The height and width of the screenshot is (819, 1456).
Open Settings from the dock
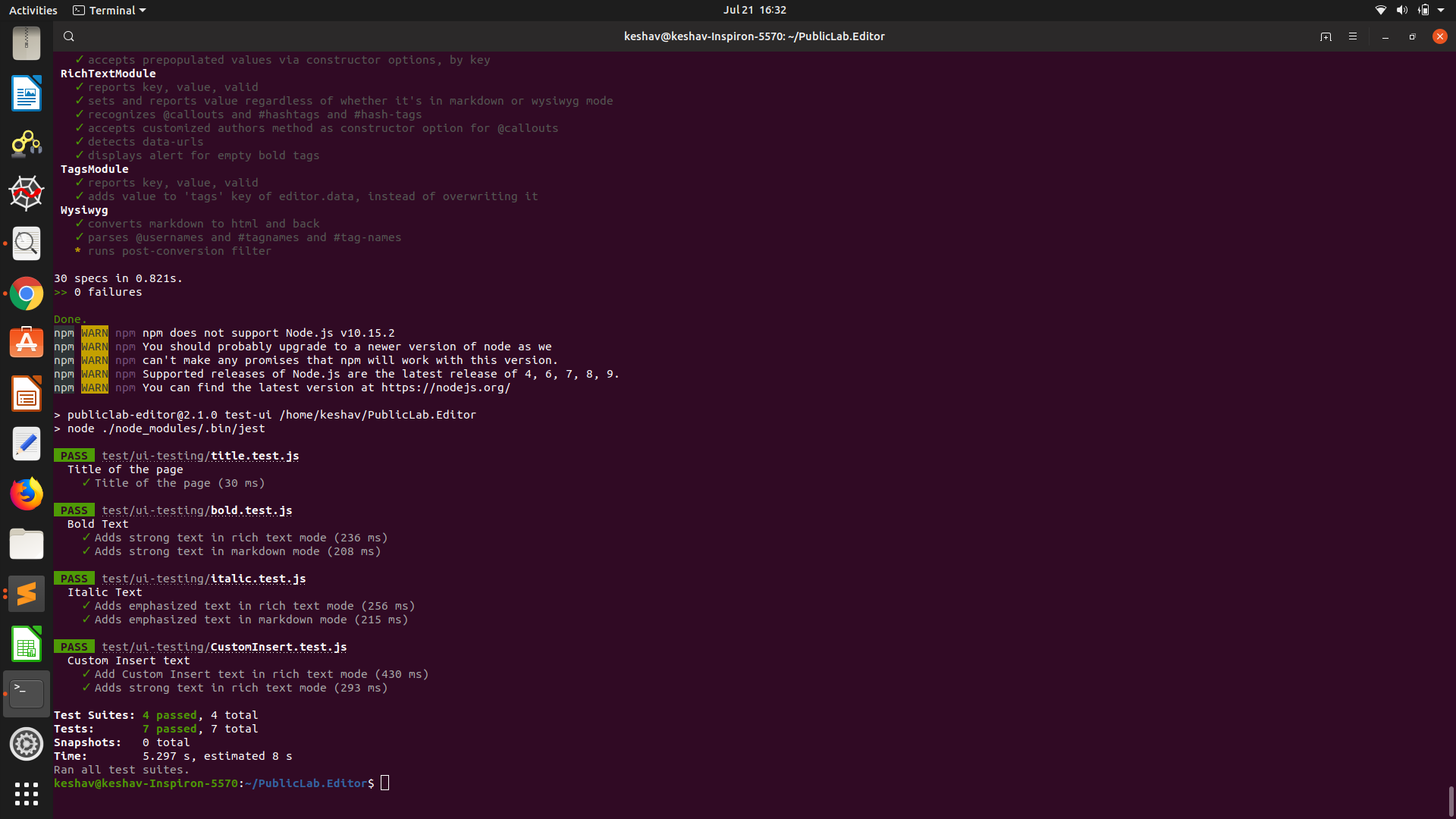pyautogui.click(x=27, y=743)
